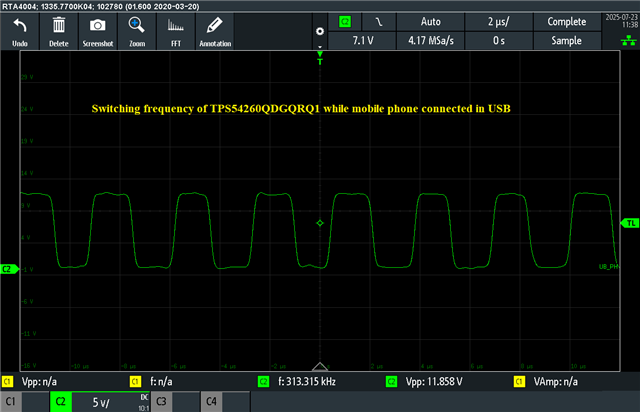Select the C2 ground level marker
The height and width of the screenshot is (412, 640).
[x=9, y=269]
